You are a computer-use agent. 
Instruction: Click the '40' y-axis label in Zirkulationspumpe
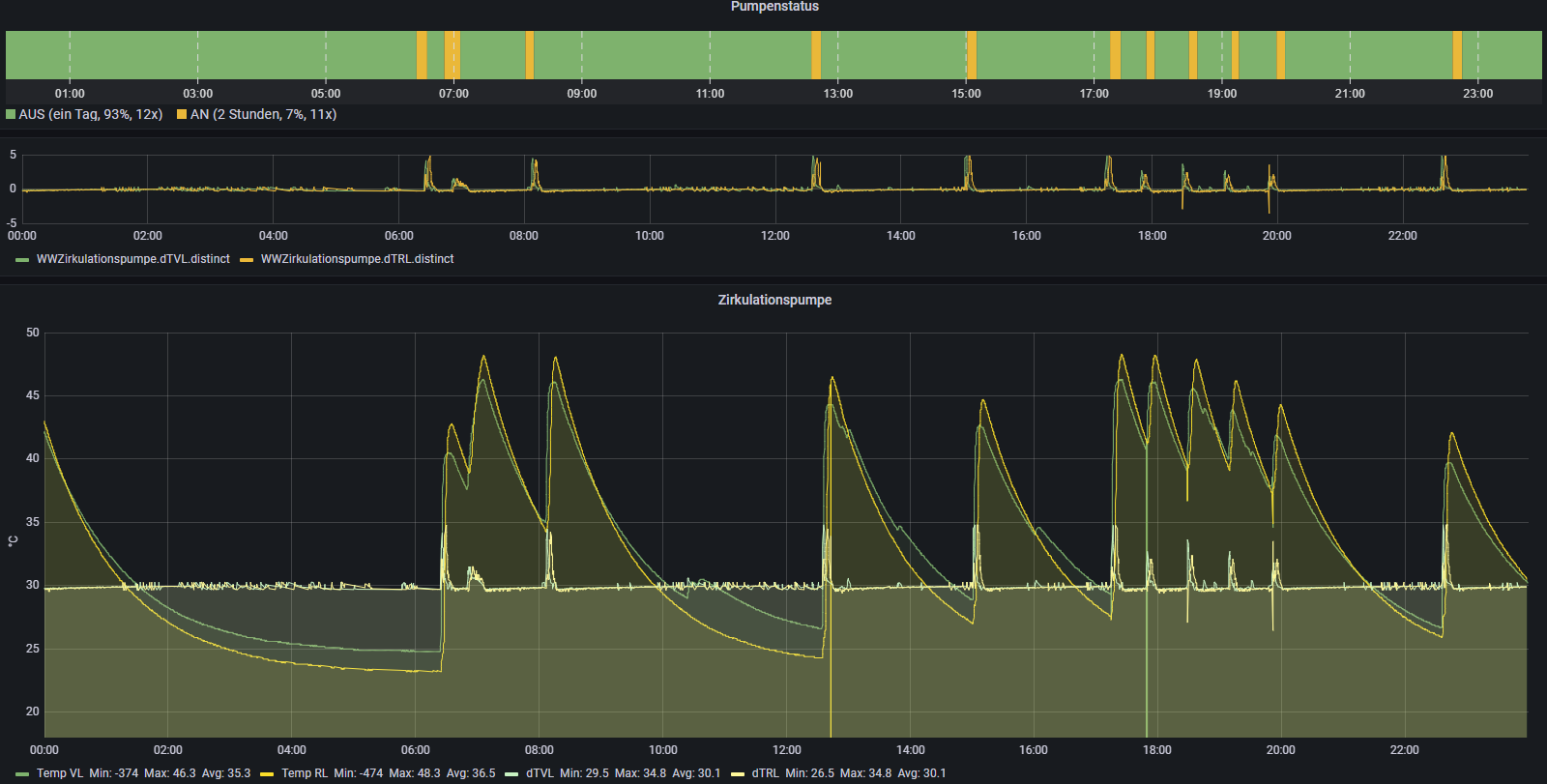pos(33,458)
